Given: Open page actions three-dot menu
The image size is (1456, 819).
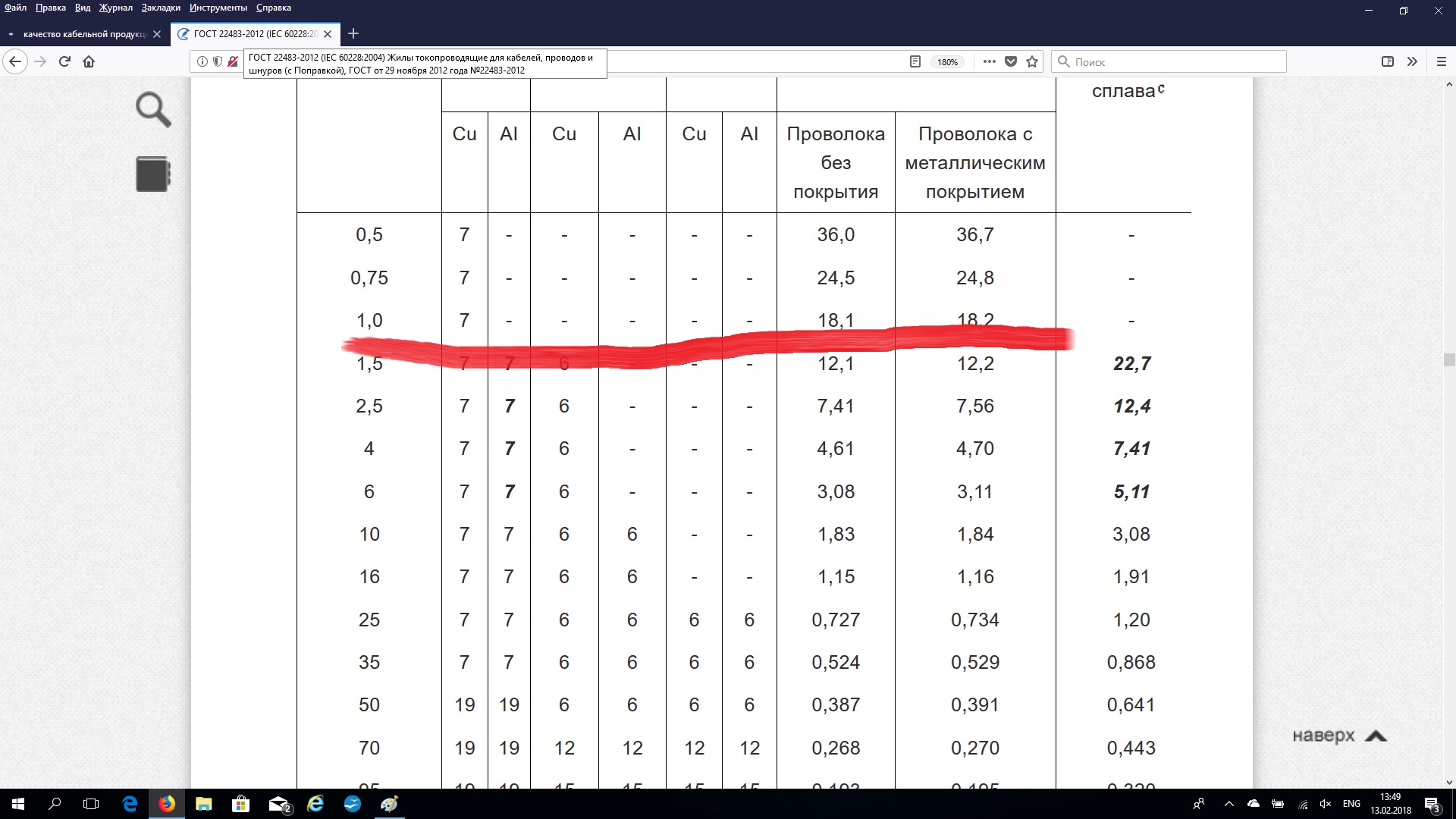Looking at the screenshot, I should pyautogui.click(x=989, y=61).
